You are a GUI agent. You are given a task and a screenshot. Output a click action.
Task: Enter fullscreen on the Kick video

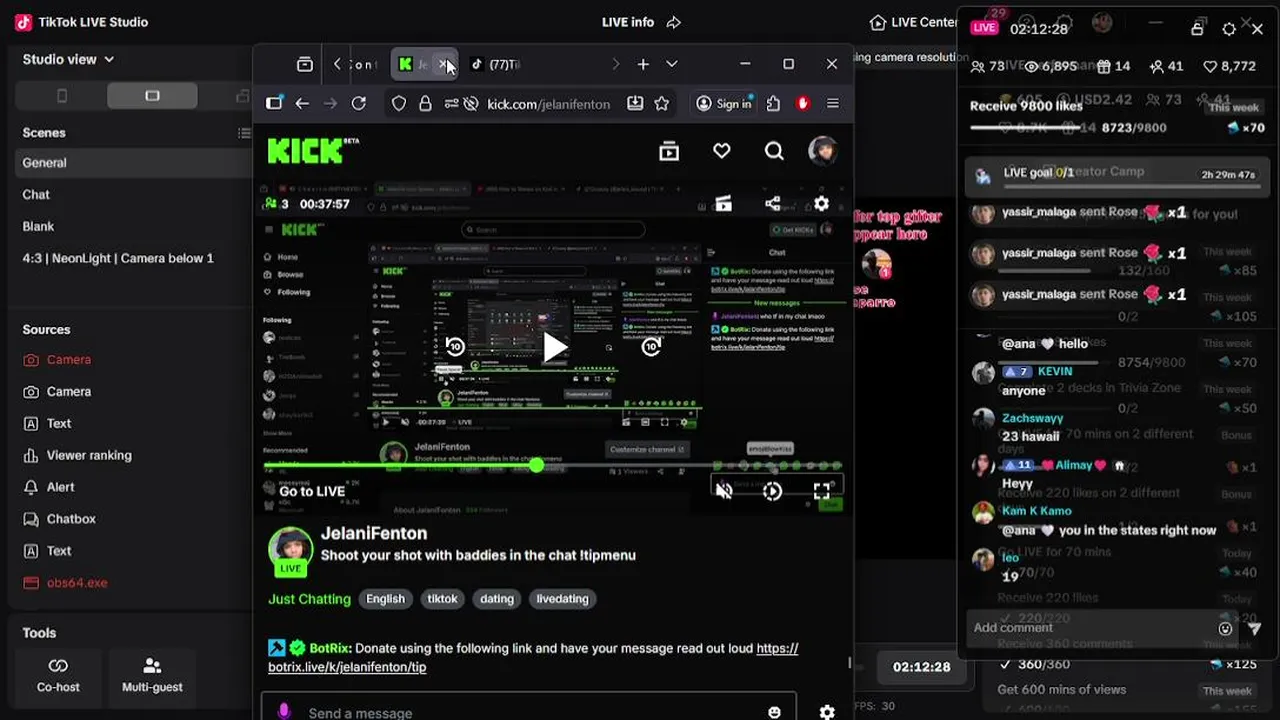[x=821, y=491]
